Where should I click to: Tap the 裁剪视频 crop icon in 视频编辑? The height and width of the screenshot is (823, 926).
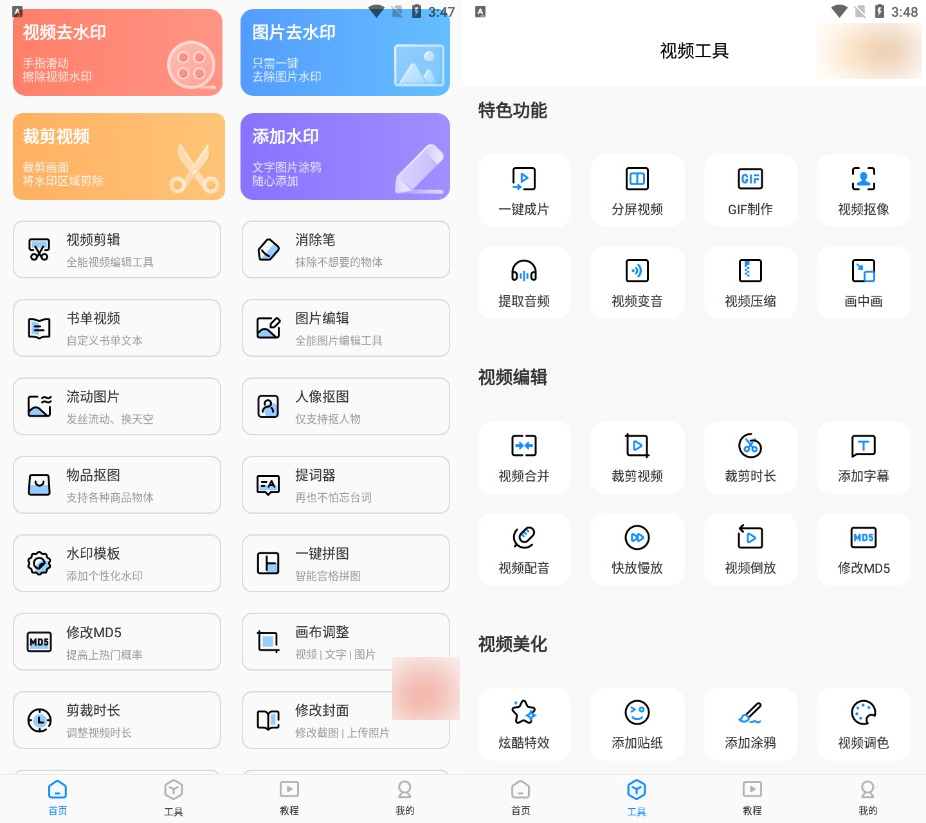pyautogui.click(x=637, y=446)
